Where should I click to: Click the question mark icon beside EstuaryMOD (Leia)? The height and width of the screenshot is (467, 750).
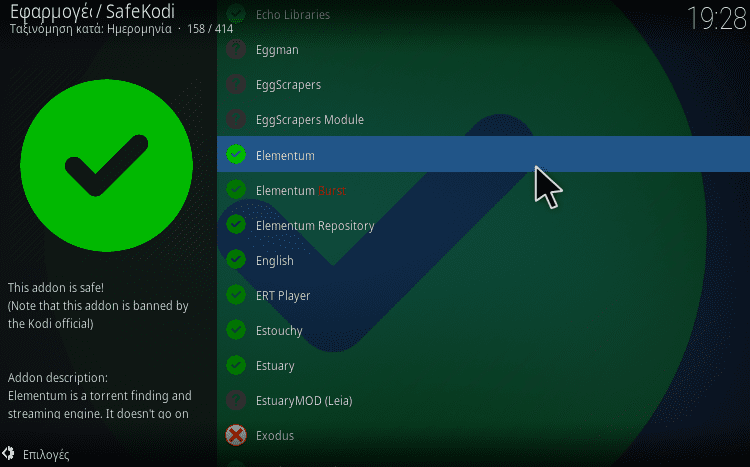tap(236, 400)
